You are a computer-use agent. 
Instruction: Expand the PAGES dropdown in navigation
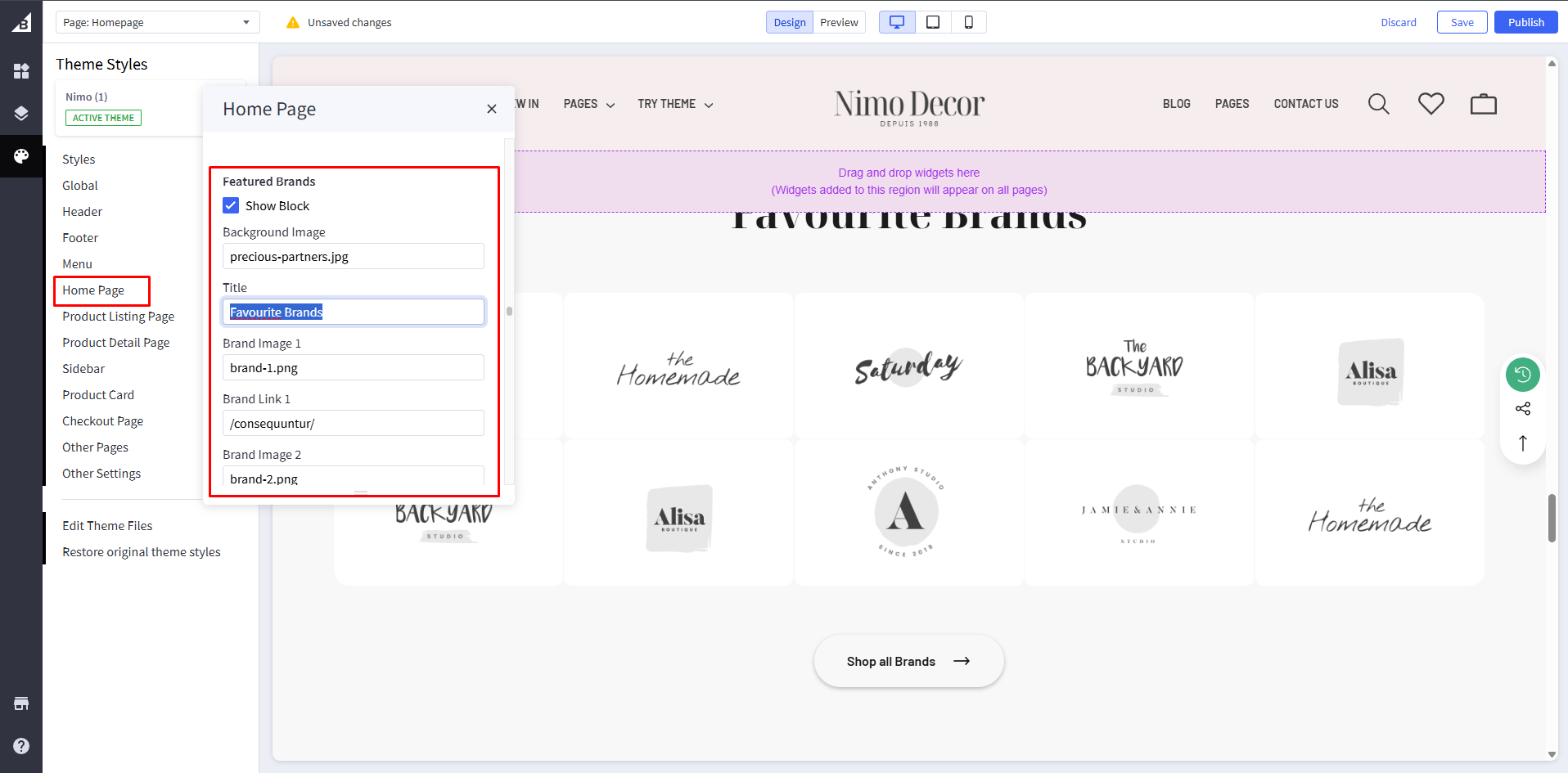coord(588,104)
